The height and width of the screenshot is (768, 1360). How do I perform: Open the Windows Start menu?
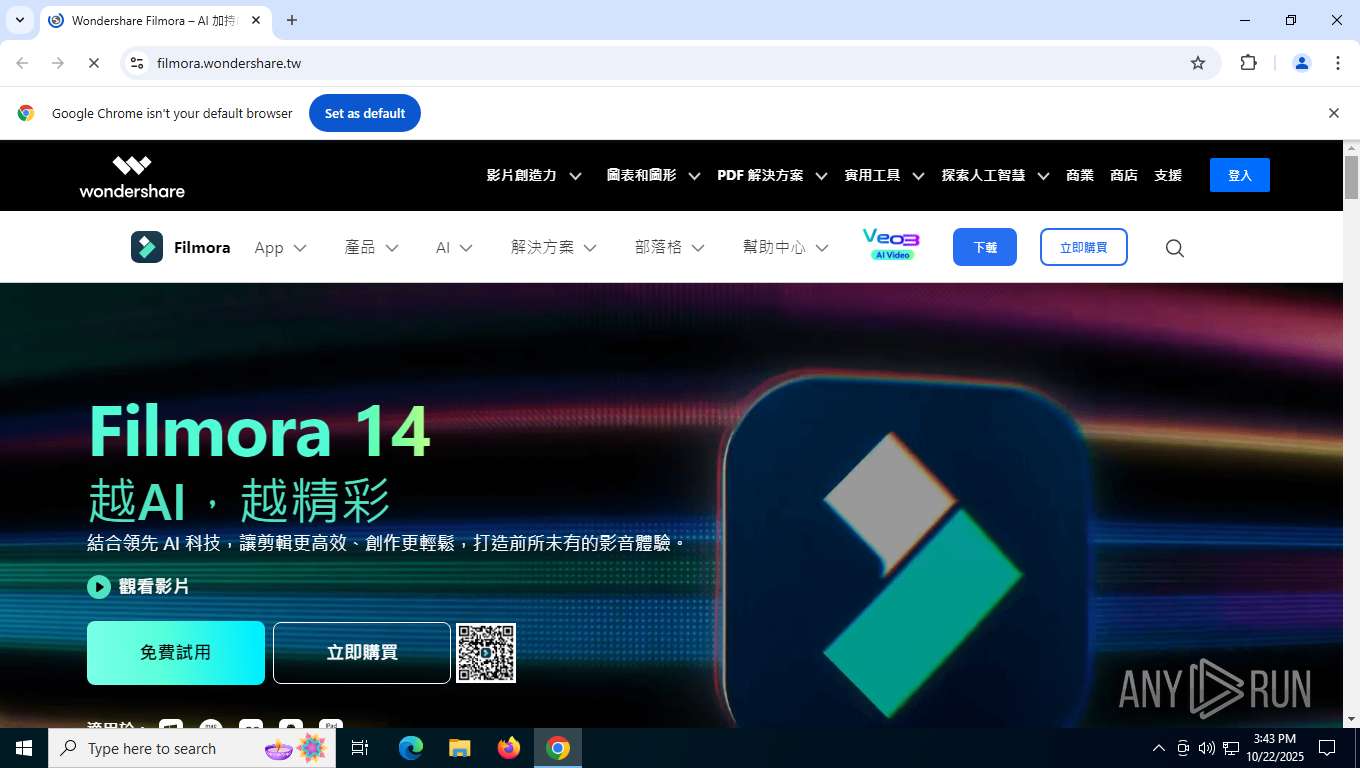[x=24, y=748]
